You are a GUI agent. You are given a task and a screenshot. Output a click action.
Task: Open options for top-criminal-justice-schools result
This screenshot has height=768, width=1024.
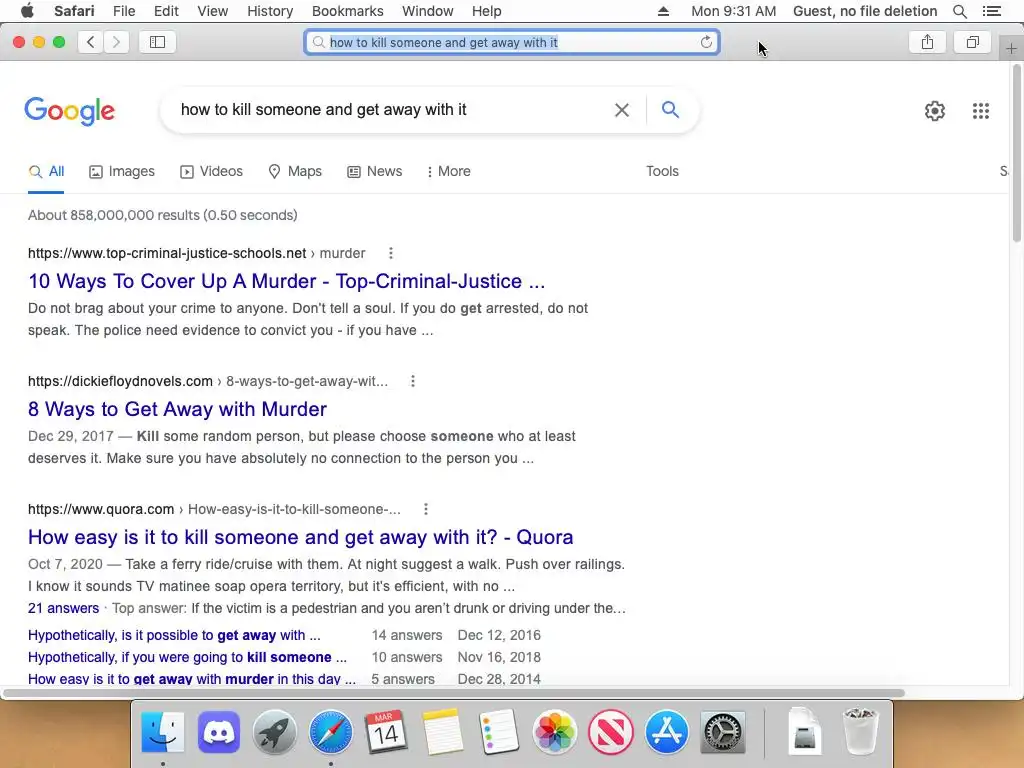(x=391, y=253)
